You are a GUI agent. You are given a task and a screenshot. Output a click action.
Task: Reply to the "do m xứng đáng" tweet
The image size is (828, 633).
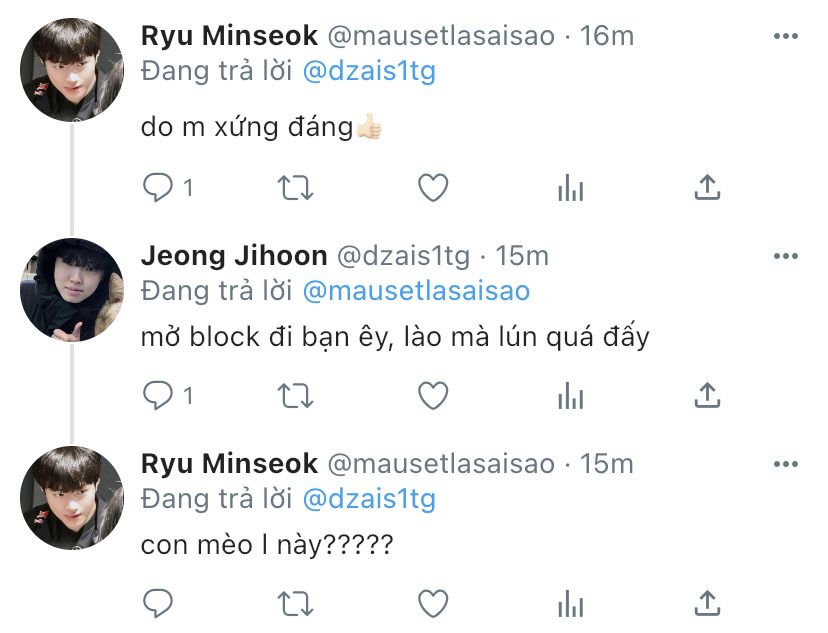pyautogui.click(x=158, y=187)
